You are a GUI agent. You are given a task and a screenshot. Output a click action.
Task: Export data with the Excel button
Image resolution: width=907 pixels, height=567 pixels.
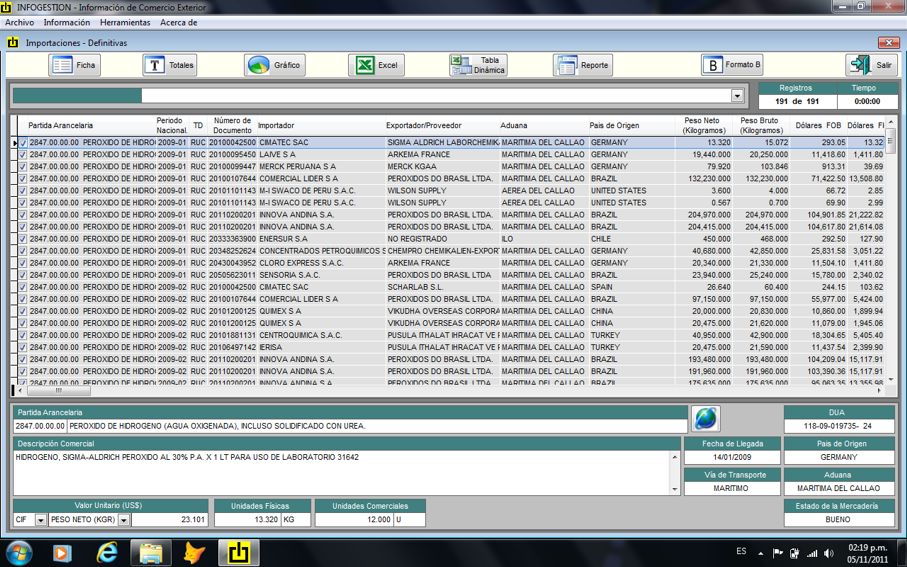(376, 65)
